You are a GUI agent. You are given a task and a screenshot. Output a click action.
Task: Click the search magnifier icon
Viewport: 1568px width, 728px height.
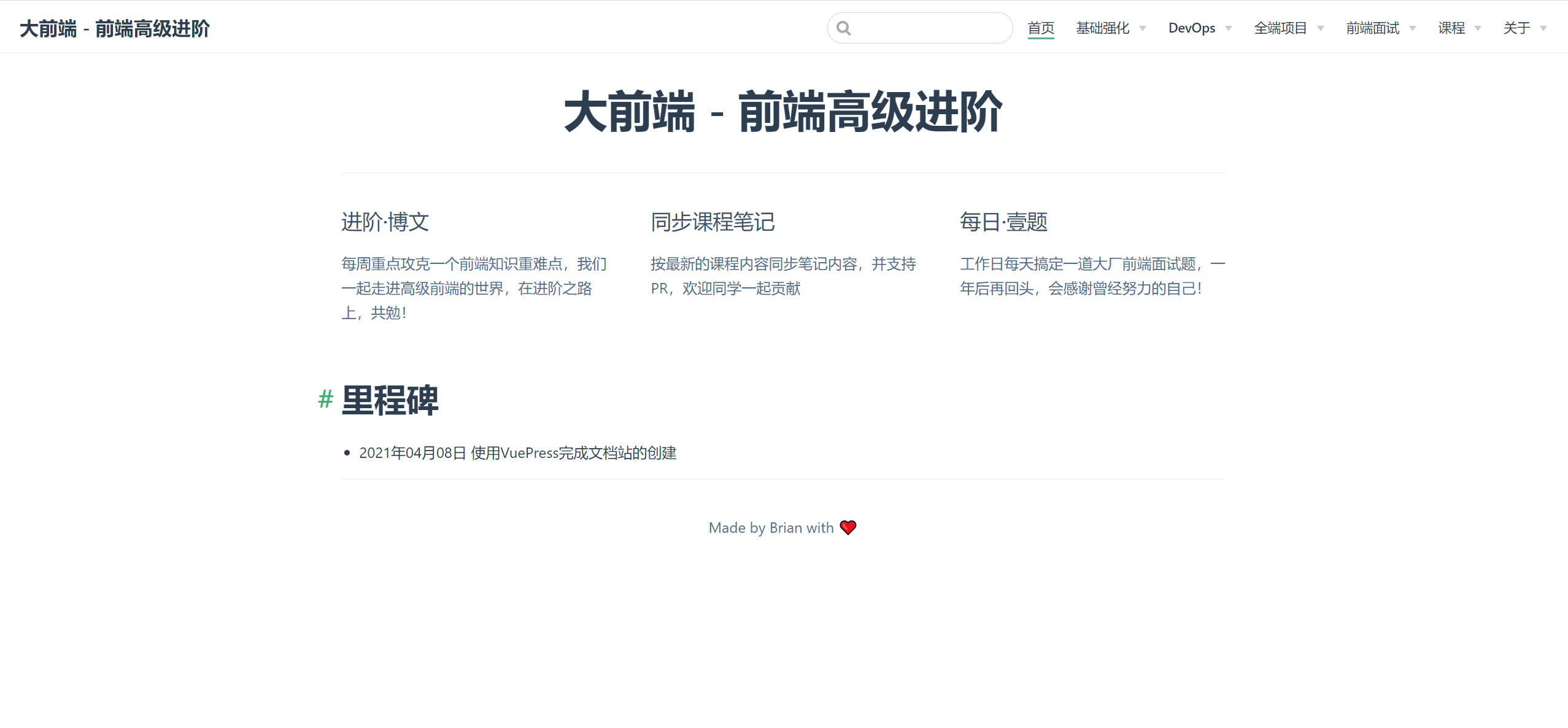(844, 28)
